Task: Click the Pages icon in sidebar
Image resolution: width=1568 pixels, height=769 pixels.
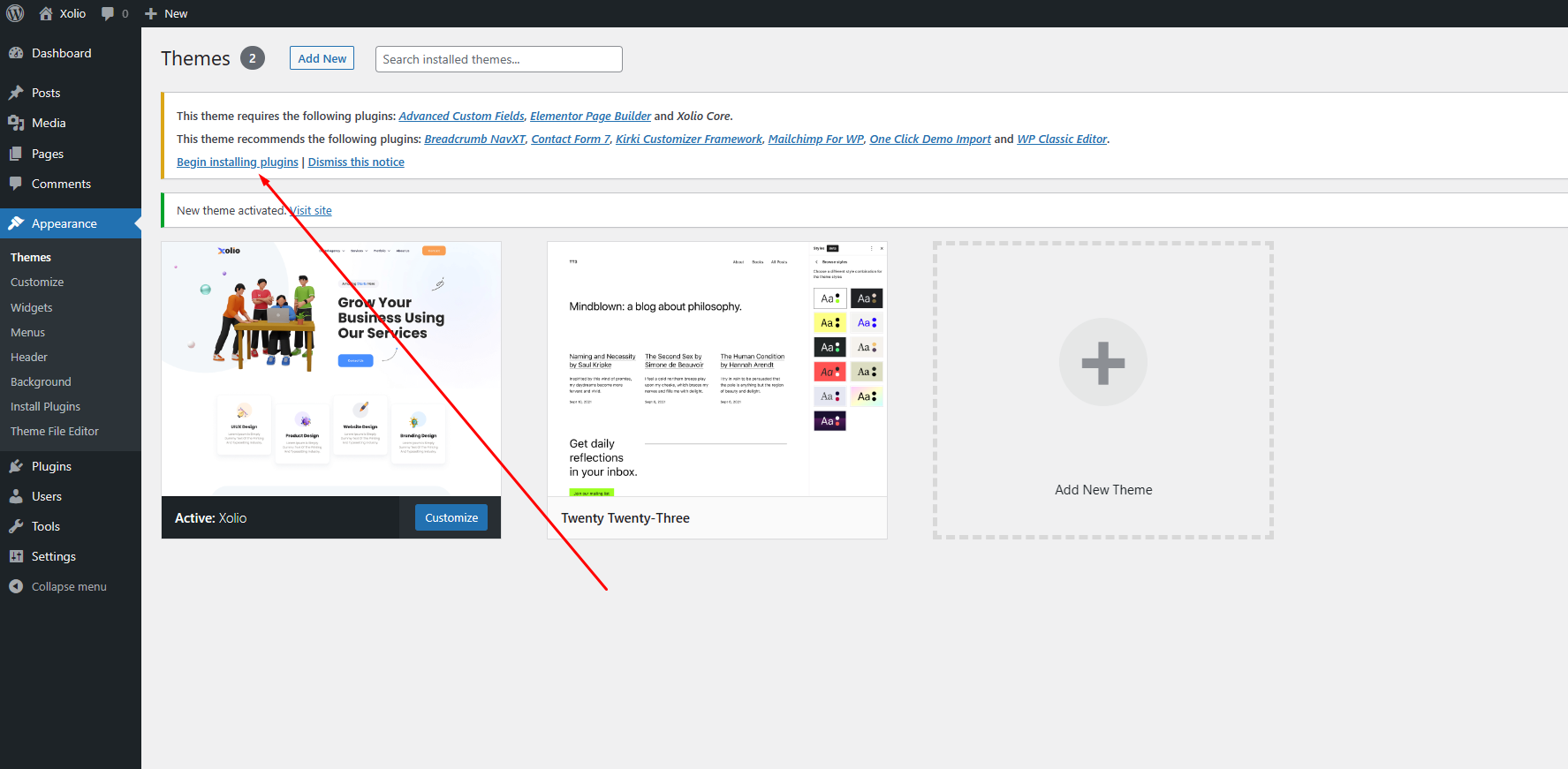Action: click(x=16, y=154)
